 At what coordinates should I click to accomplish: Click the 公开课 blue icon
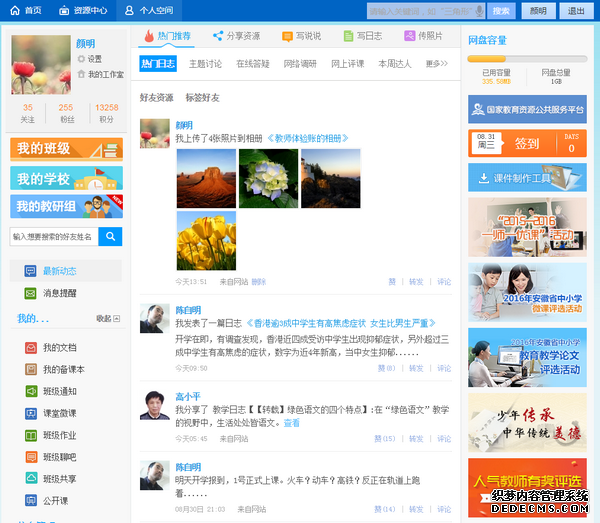click(x=31, y=500)
